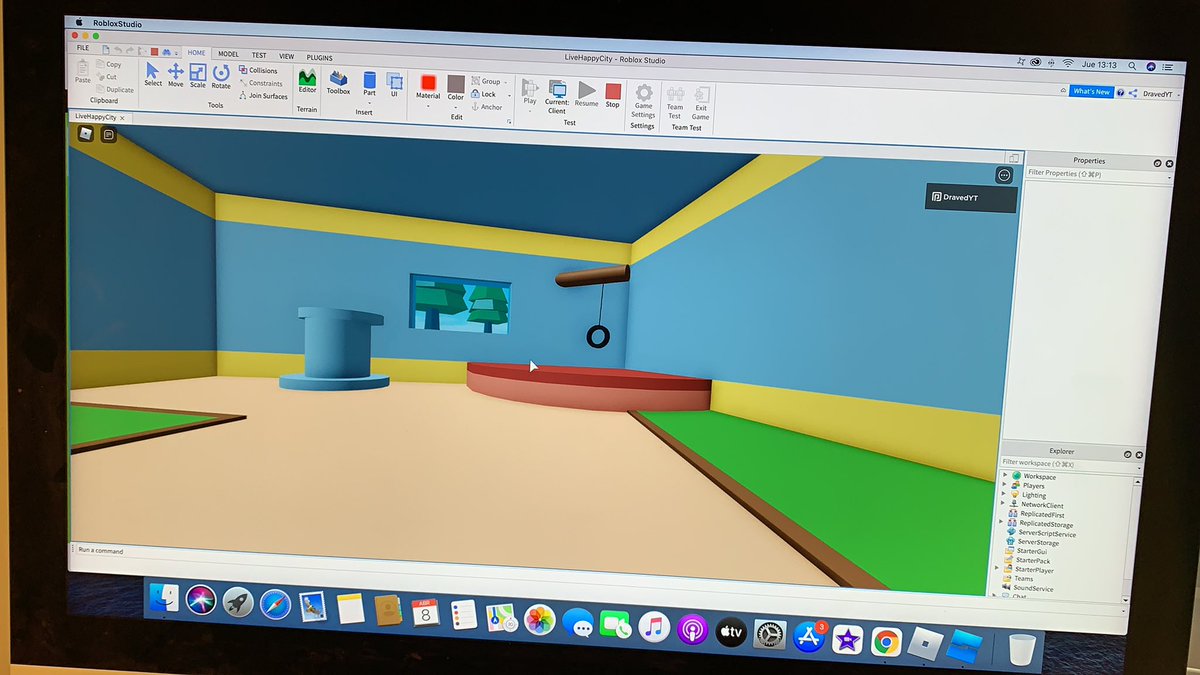Expand StarterPlayer in Explorer
Viewport: 1200px width, 675px height.
click(998, 568)
